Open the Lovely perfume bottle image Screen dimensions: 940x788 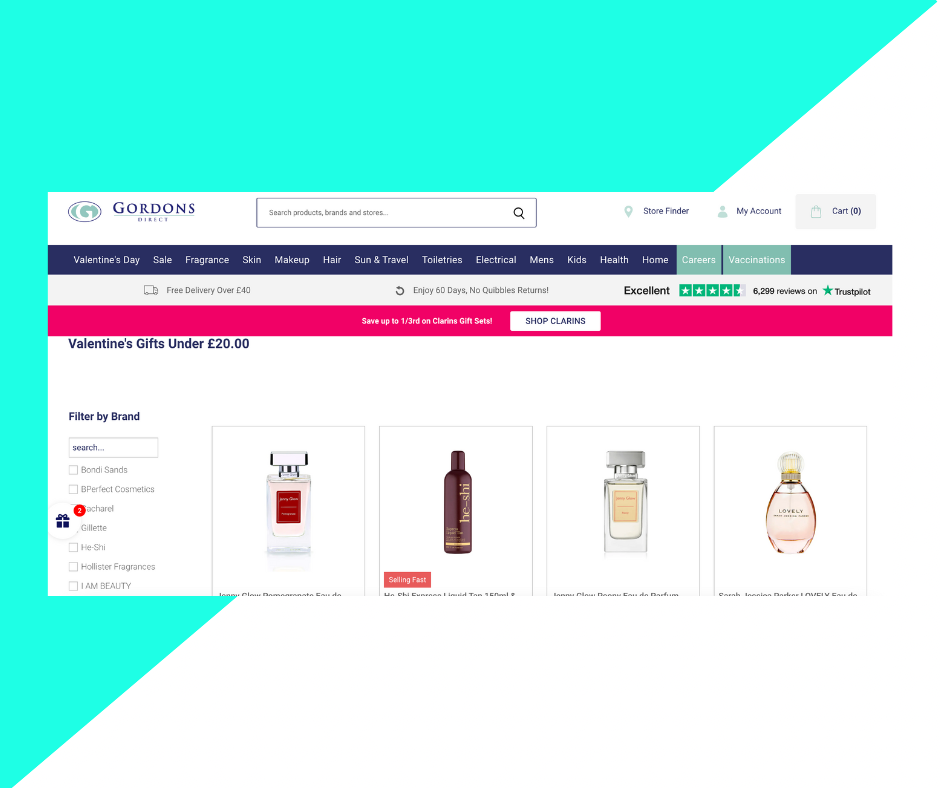[x=791, y=503]
